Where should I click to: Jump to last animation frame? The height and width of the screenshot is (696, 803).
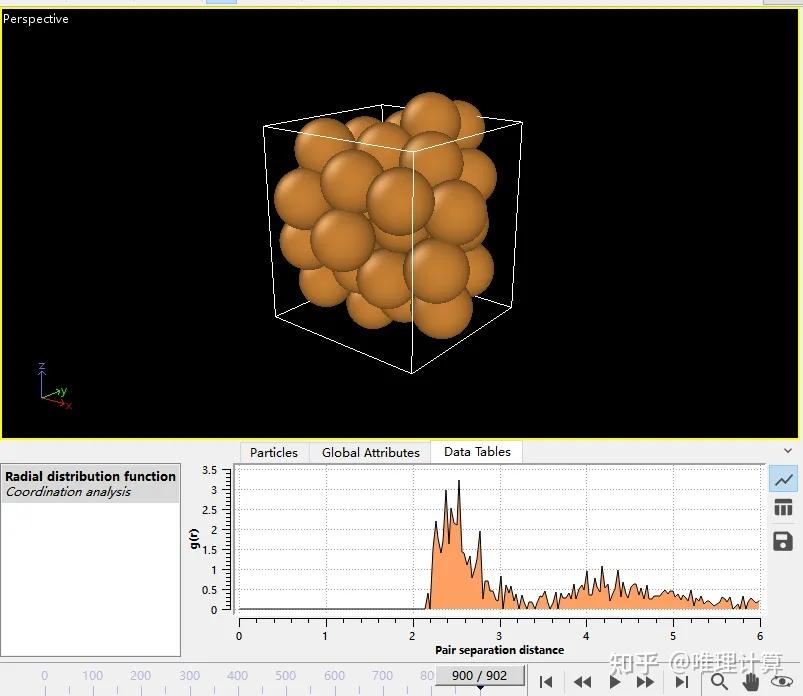[681, 681]
